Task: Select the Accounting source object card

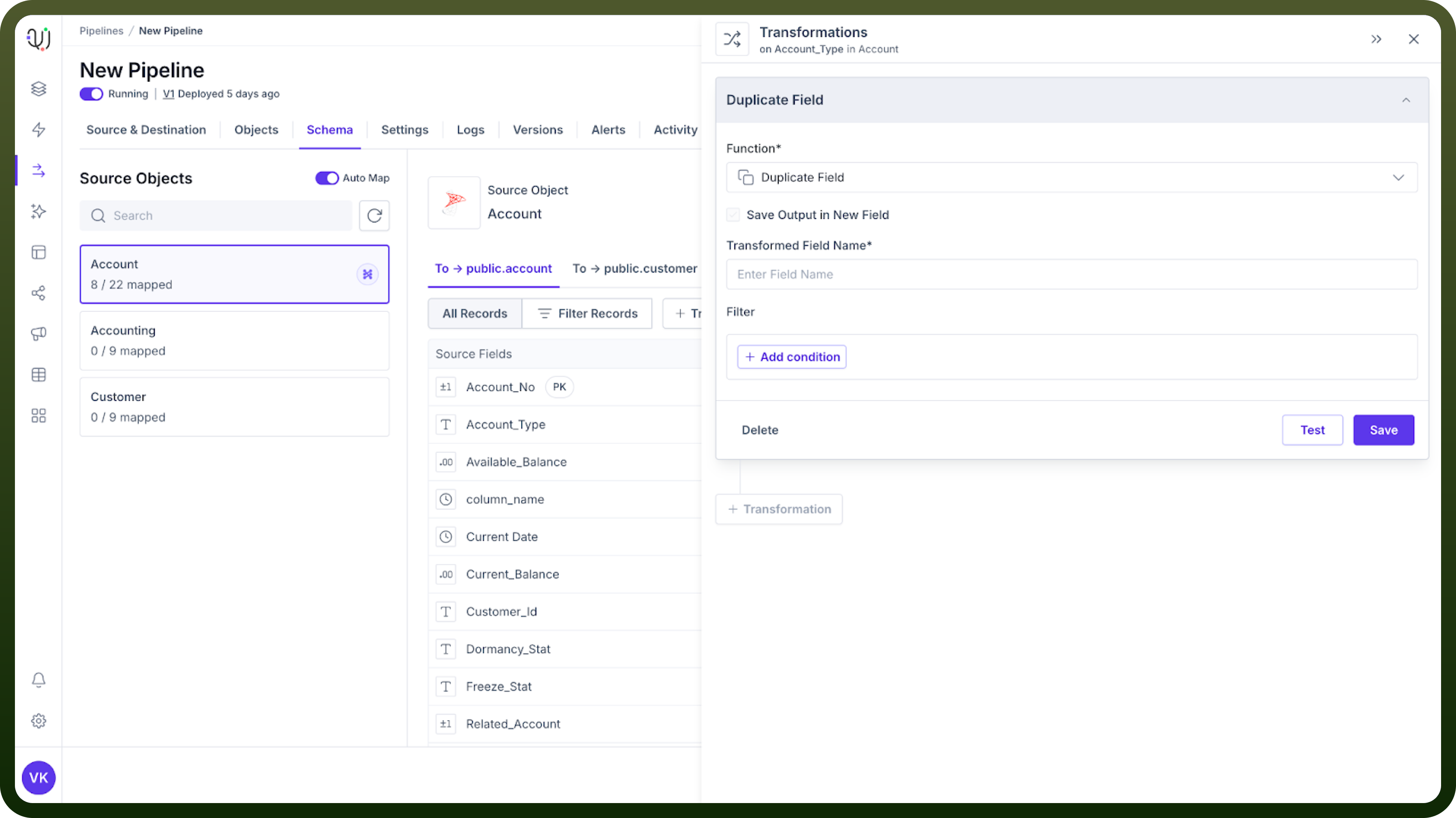Action: coord(234,341)
